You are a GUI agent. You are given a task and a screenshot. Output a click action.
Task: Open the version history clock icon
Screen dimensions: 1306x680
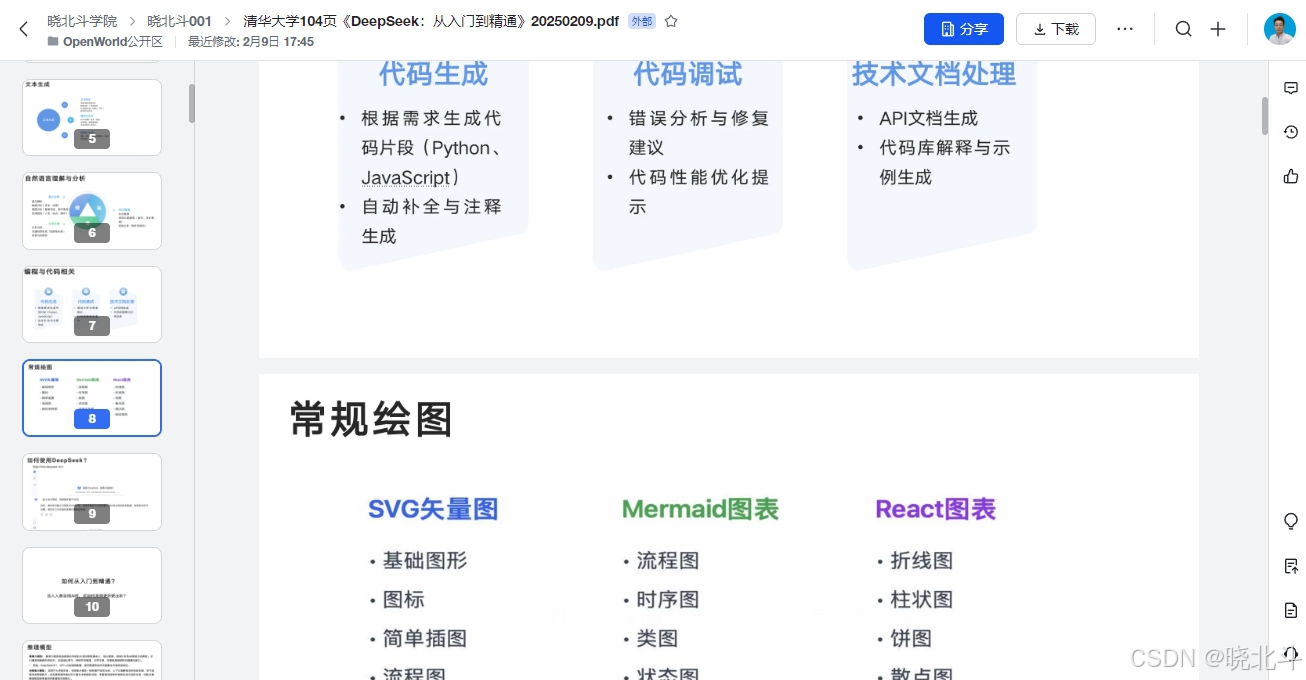[1290, 132]
